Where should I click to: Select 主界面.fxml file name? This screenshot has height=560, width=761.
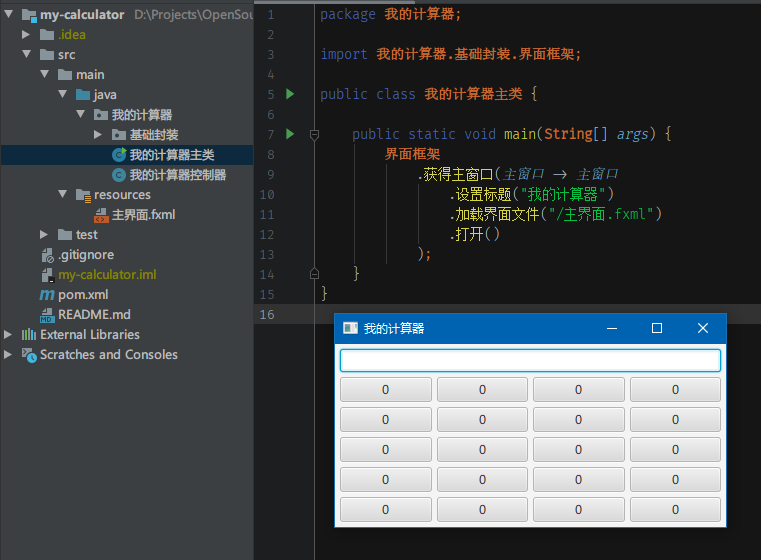click(x=143, y=214)
